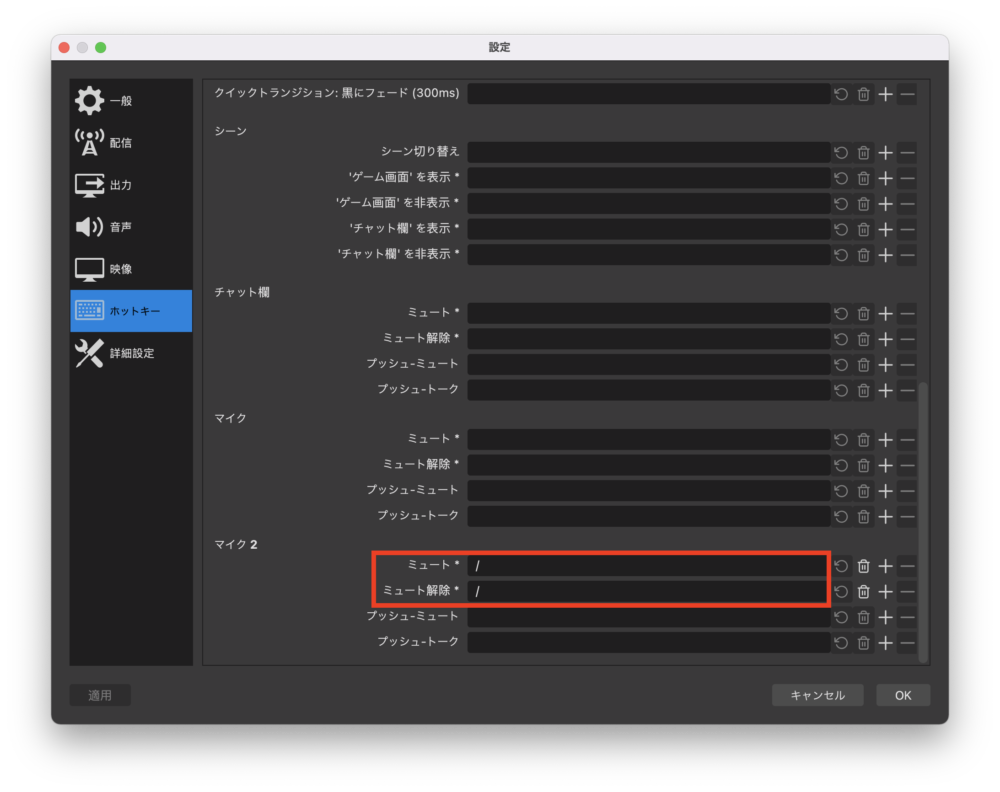Click the シーン切り替え hotkey field

pyautogui.click(x=648, y=152)
